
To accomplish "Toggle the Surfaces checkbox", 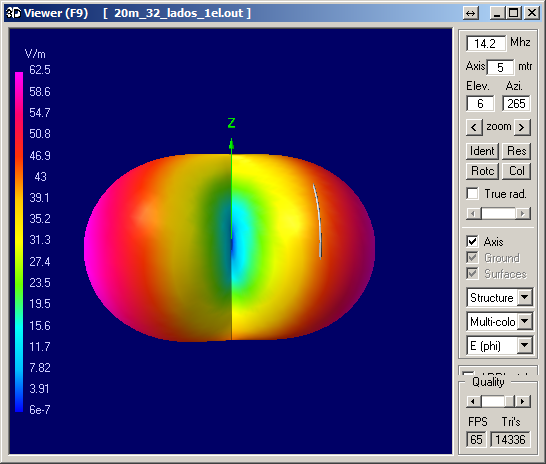I will pos(473,273).
